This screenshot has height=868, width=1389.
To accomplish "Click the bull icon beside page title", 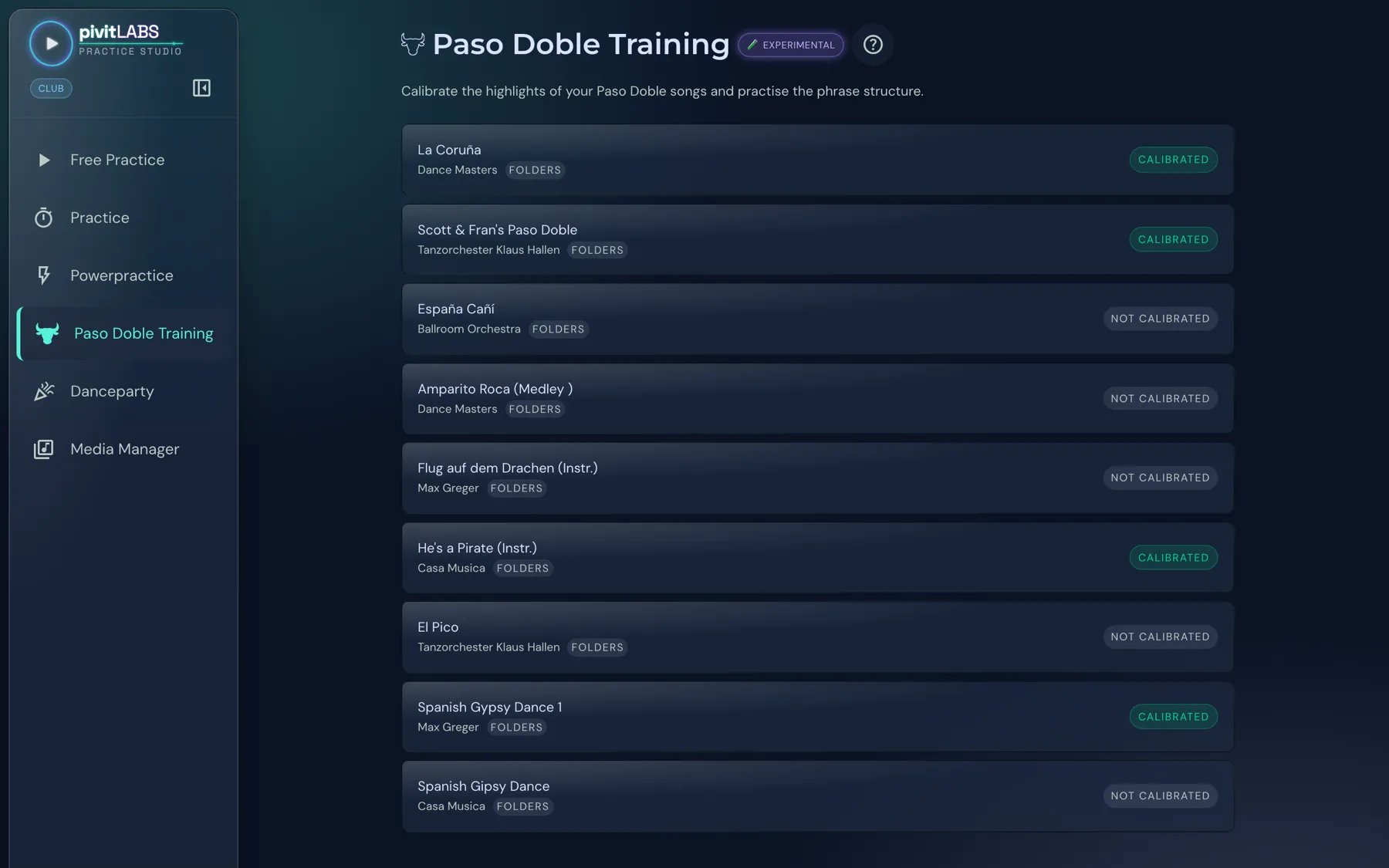I will pos(413,44).
